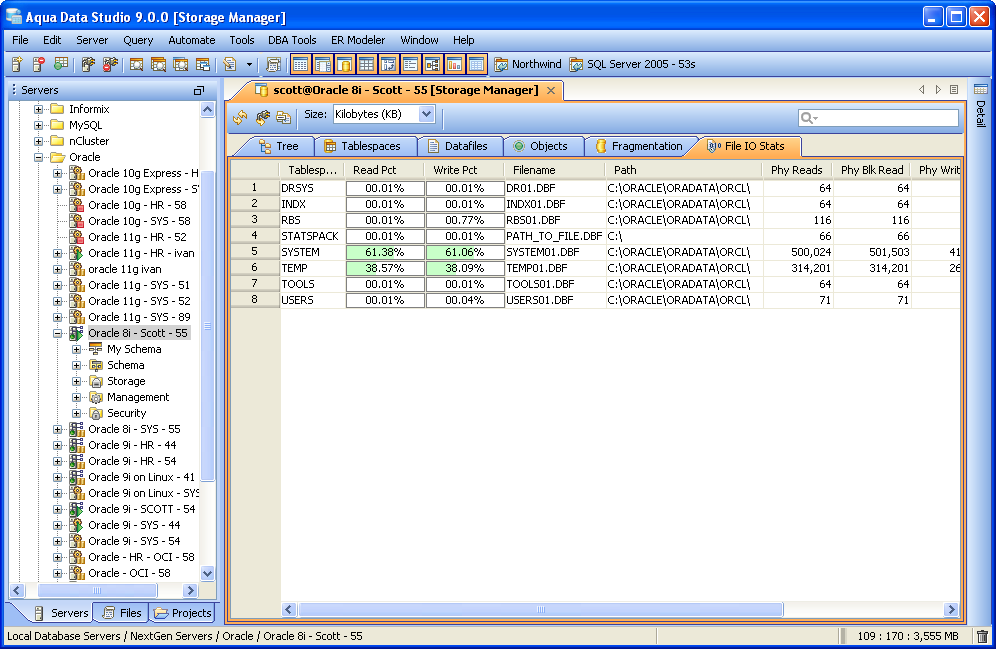The height and width of the screenshot is (649, 996).
Task: Expand the nCluster folder node
Action: (38, 141)
